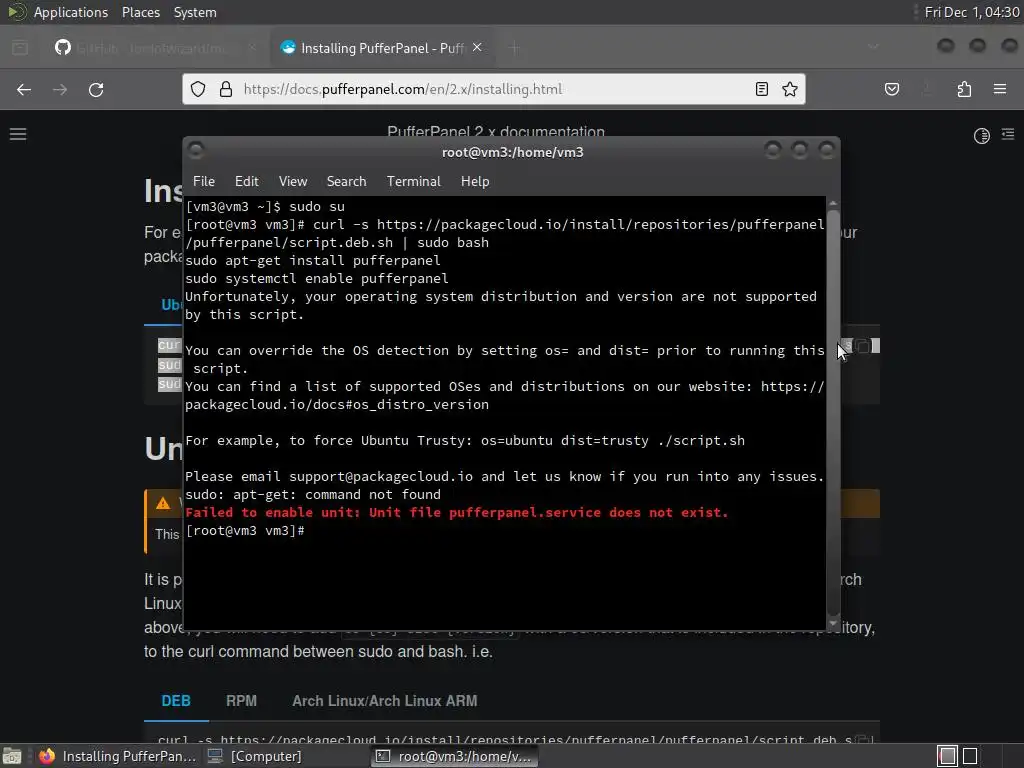Switch to [Computer] taskbar window
Screen dimensions: 1024x768
click(255, 756)
